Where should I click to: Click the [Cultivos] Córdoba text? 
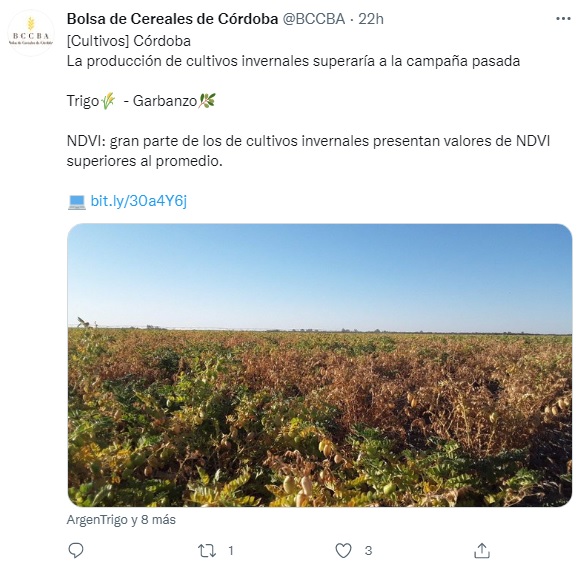pos(129,41)
